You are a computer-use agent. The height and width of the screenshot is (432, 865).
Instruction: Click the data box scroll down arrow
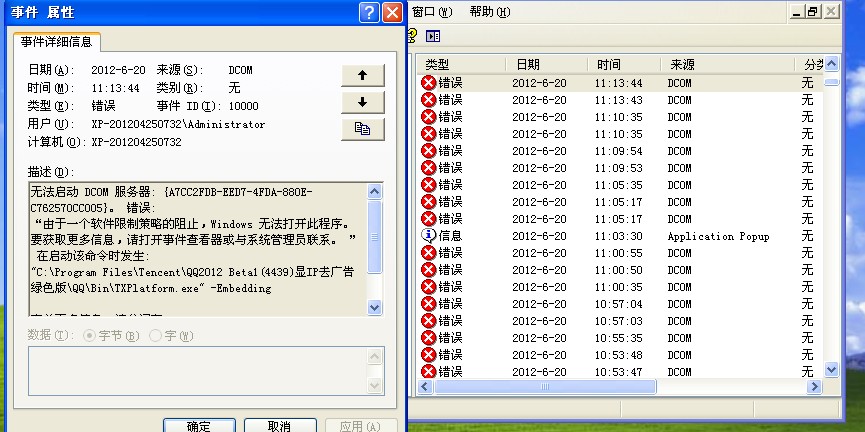pos(375,385)
